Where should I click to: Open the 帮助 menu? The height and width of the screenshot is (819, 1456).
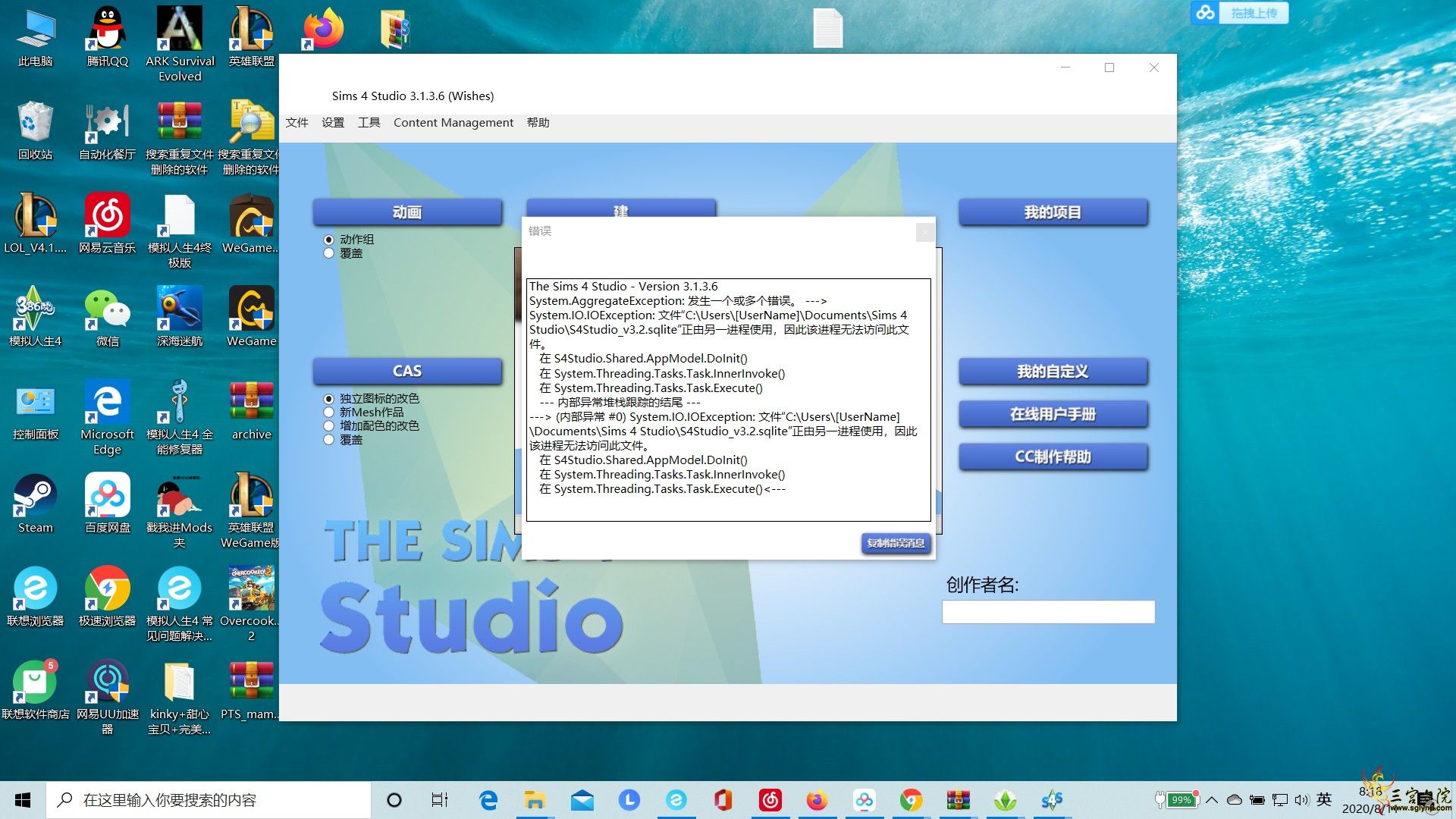pos(538,123)
